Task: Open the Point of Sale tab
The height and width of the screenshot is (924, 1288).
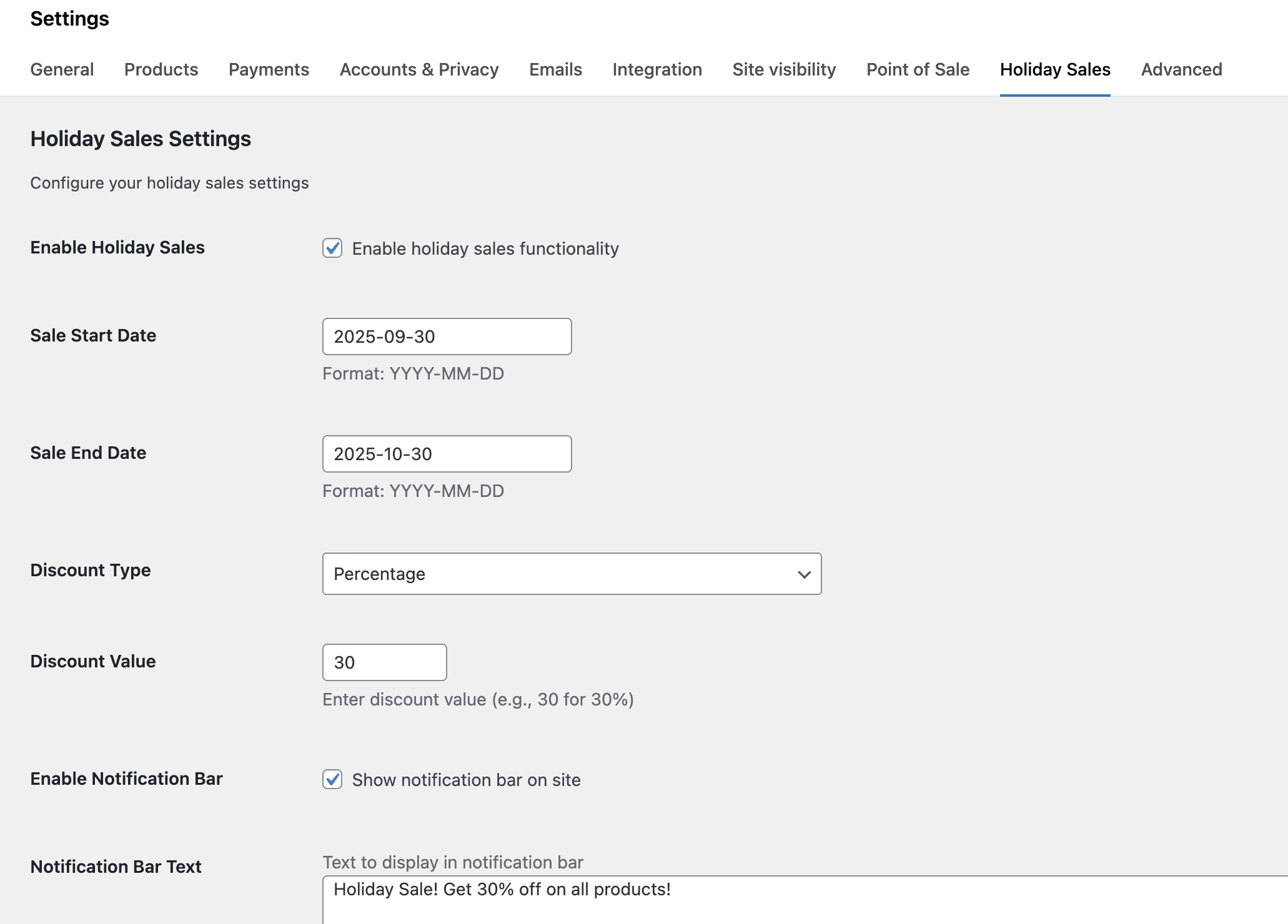Action: pos(918,69)
